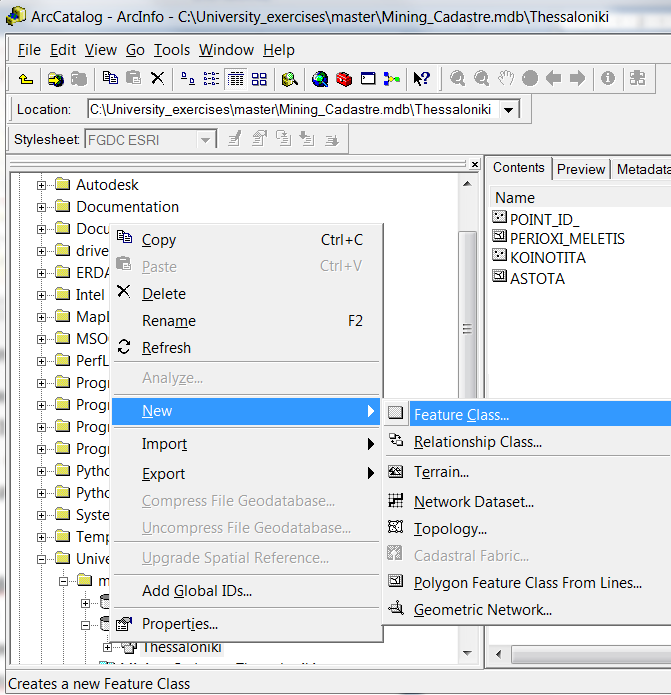Image resolution: width=671 pixels, height=695 pixels.
Task: Click the Refresh icon in context menu
Action: (x=124, y=347)
